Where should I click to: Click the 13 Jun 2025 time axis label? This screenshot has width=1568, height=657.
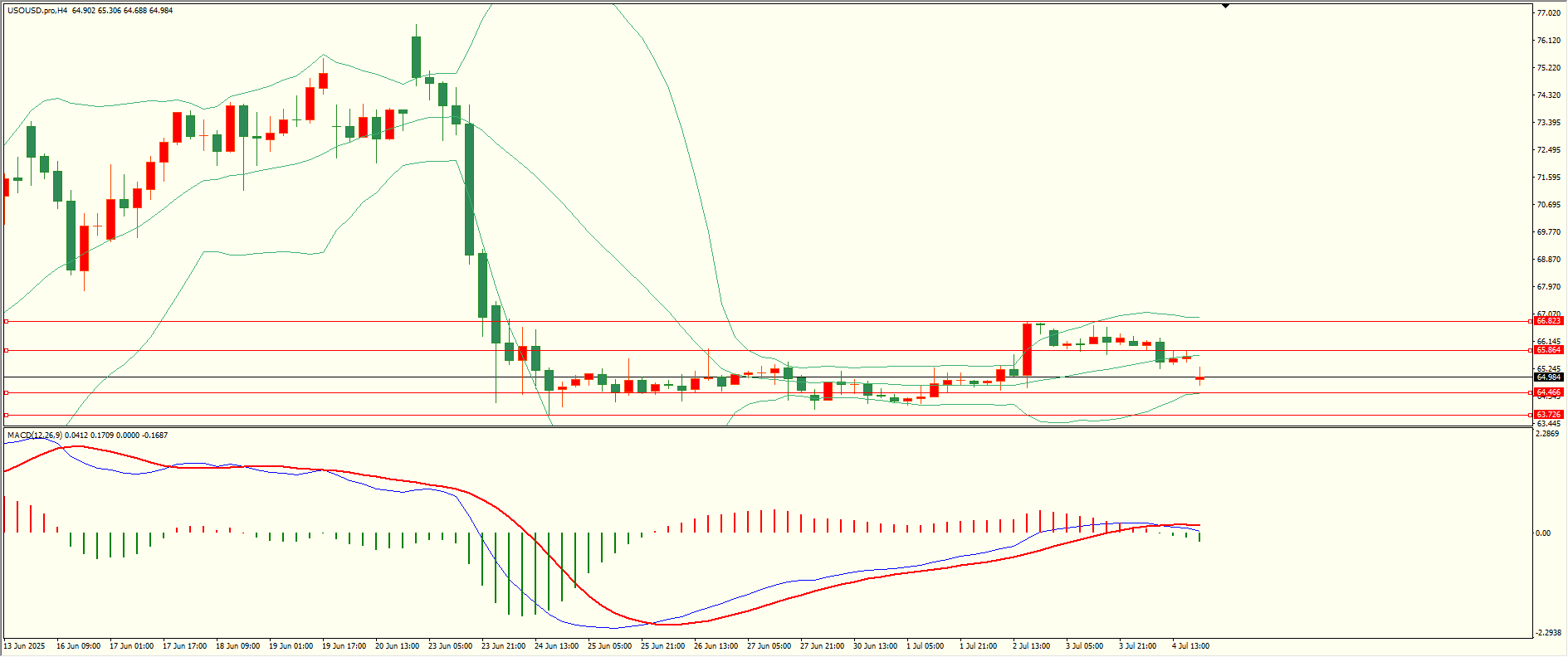click(x=25, y=646)
